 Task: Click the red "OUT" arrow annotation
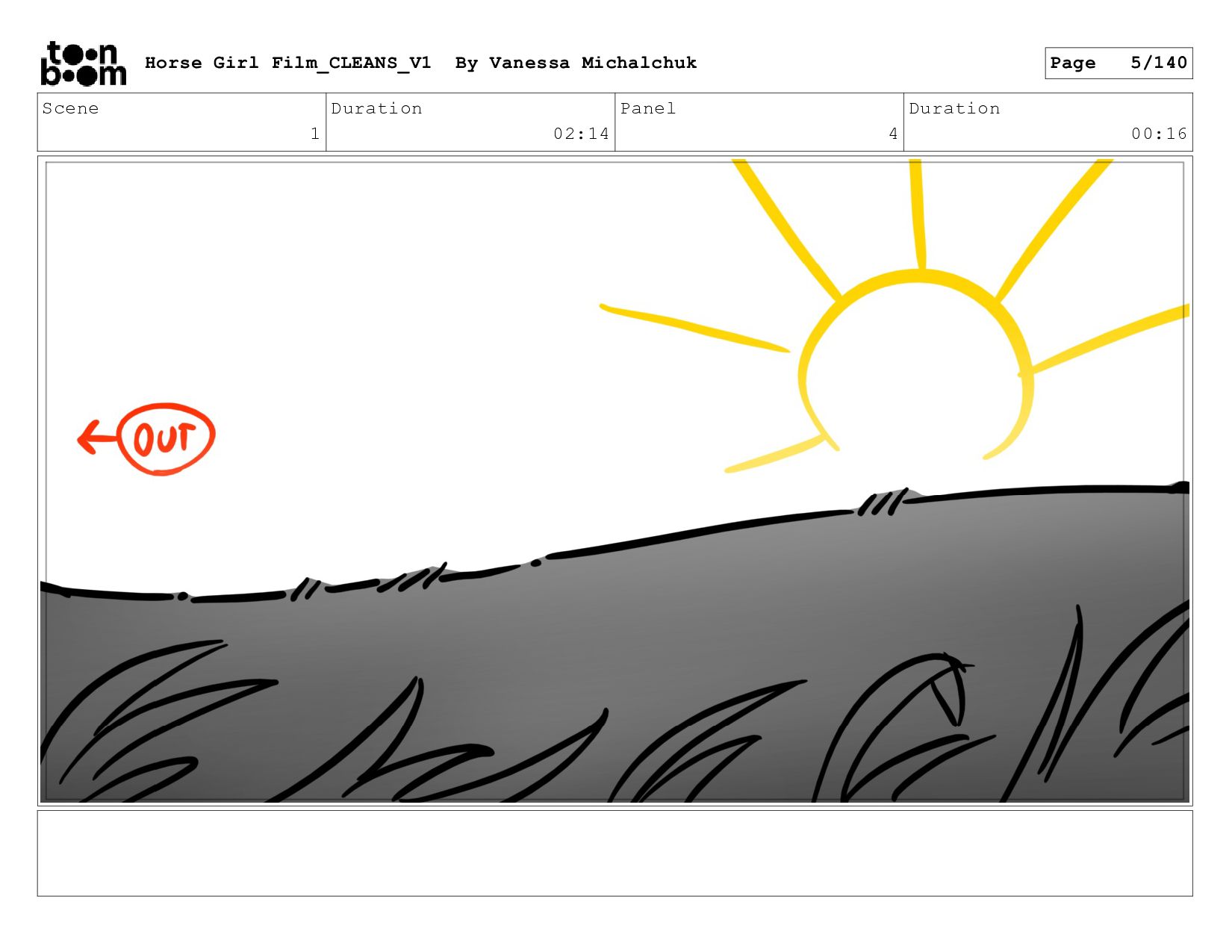tap(146, 438)
